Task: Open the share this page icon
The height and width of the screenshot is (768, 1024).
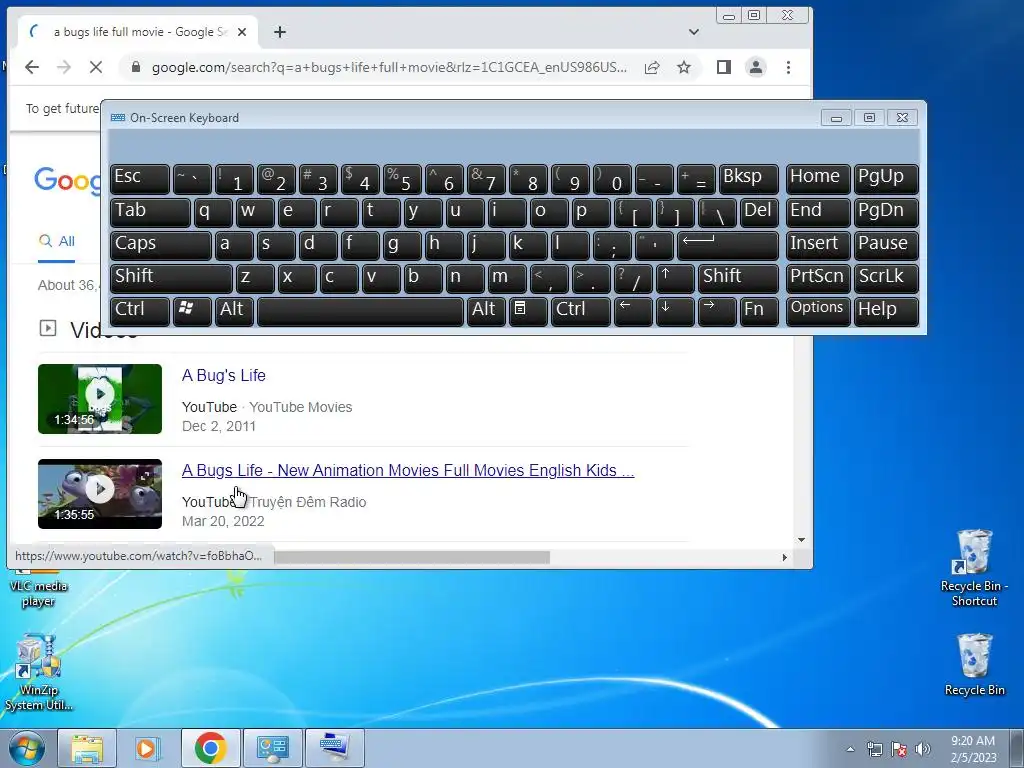Action: [x=652, y=67]
